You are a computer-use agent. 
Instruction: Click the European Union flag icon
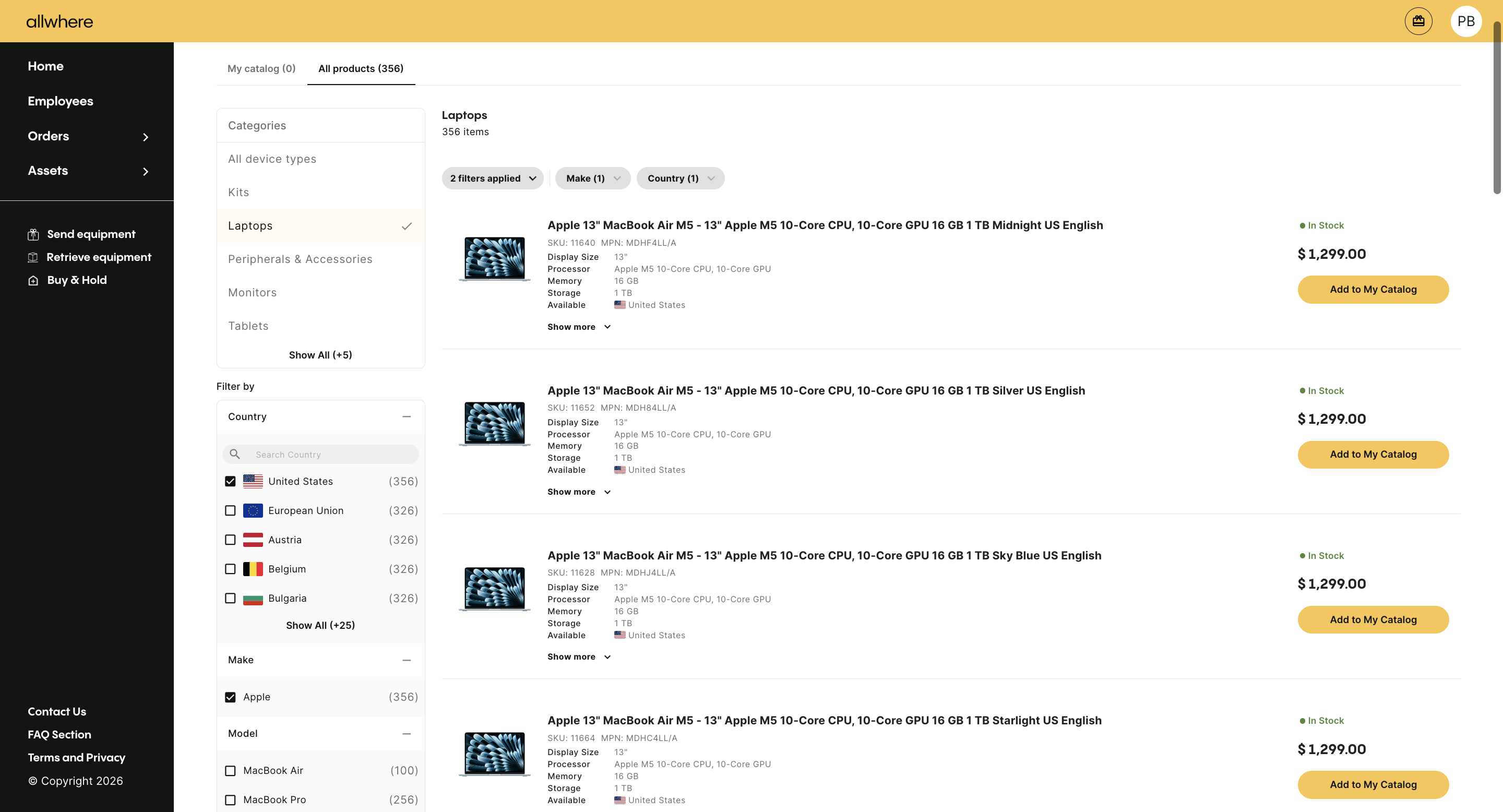(253, 510)
